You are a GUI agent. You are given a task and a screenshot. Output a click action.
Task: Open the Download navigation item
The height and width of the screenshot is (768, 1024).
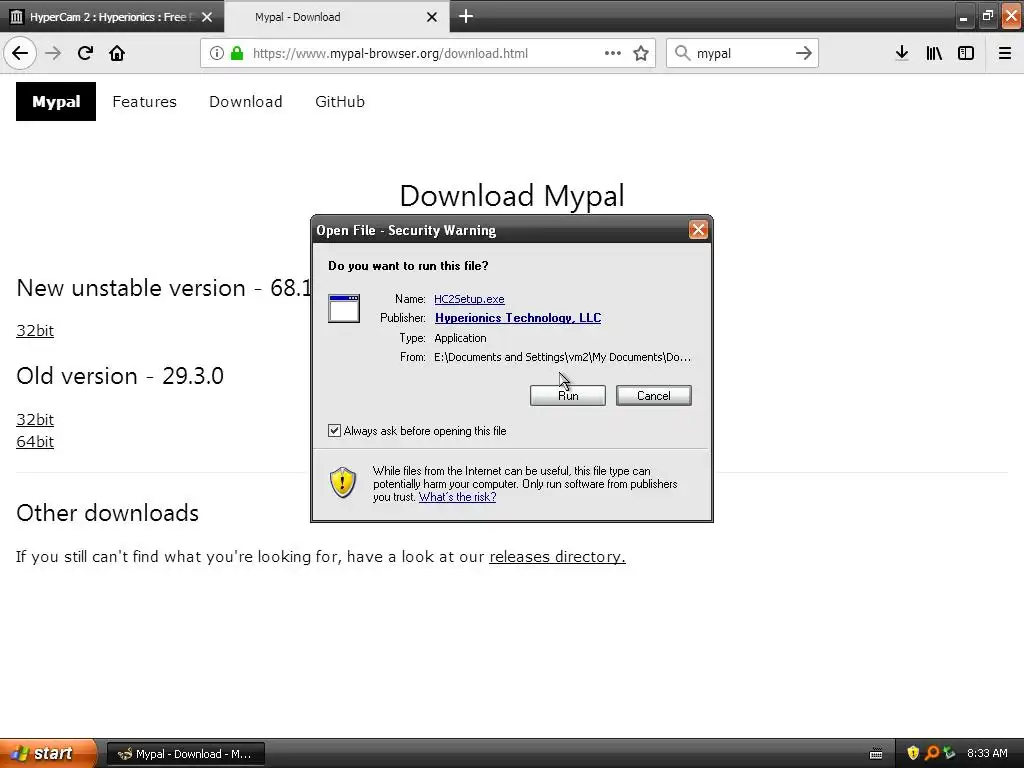246,102
